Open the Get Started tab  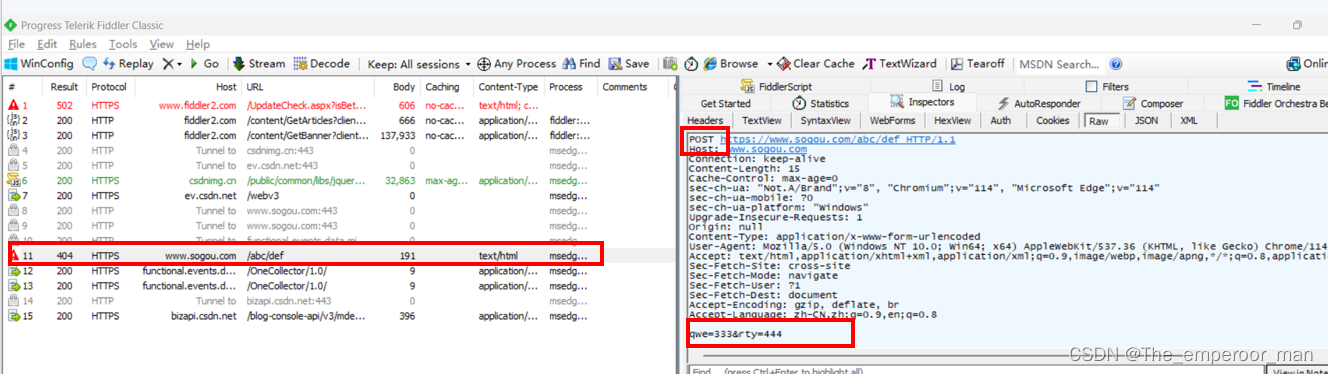[726, 103]
